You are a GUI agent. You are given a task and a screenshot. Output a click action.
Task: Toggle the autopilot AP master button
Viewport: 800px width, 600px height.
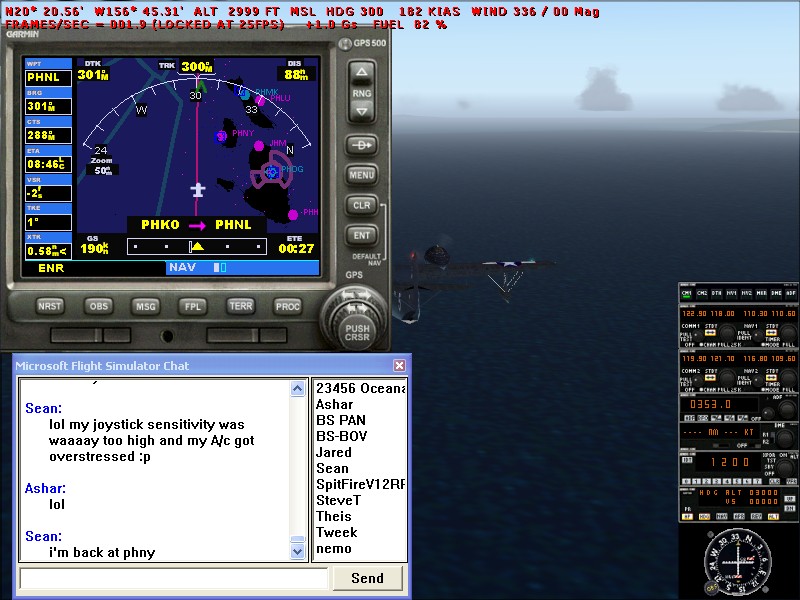click(687, 517)
